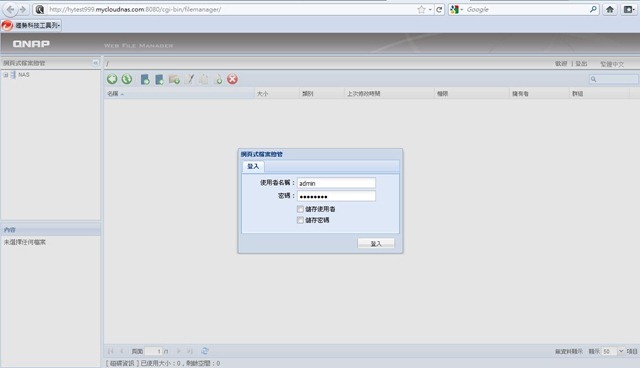Click the second blue file-with-plus toolbar icon
Screen dimensions: 640x368
159,79
